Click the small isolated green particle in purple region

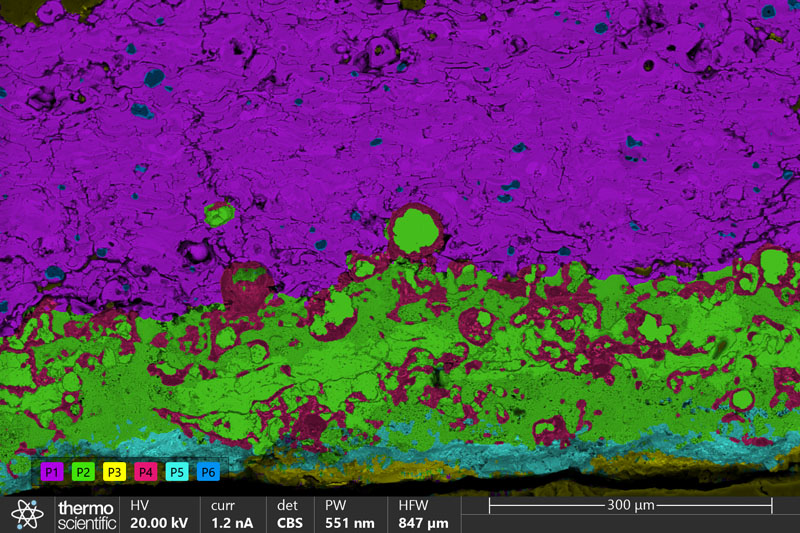218,213
